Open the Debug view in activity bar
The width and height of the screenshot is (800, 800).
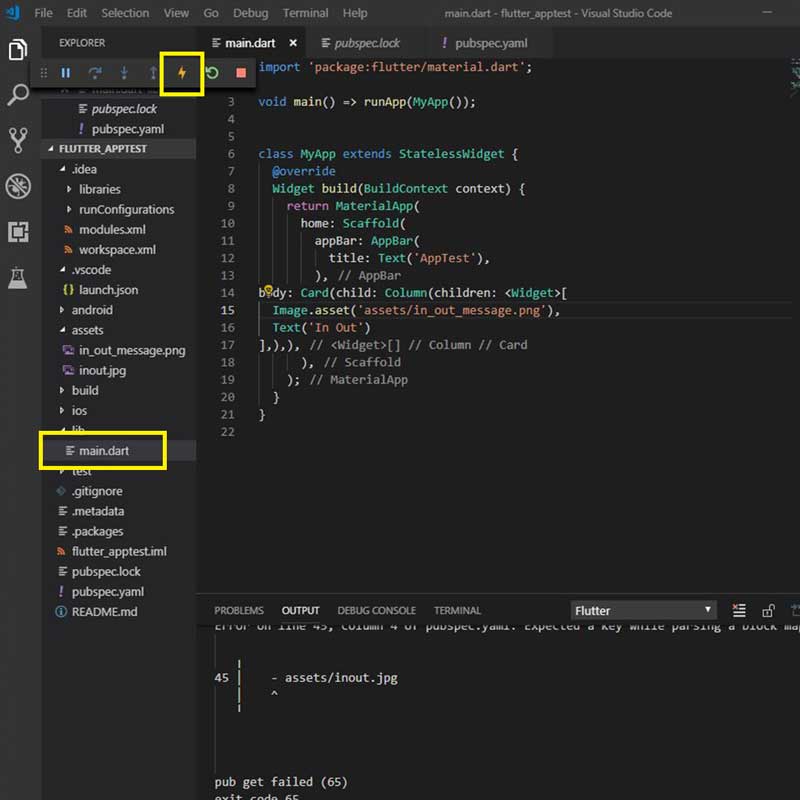pyautogui.click(x=18, y=186)
